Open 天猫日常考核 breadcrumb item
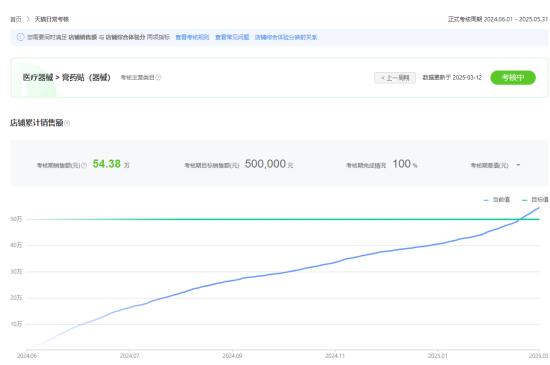The width and height of the screenshot is (550, 365). 52,19
